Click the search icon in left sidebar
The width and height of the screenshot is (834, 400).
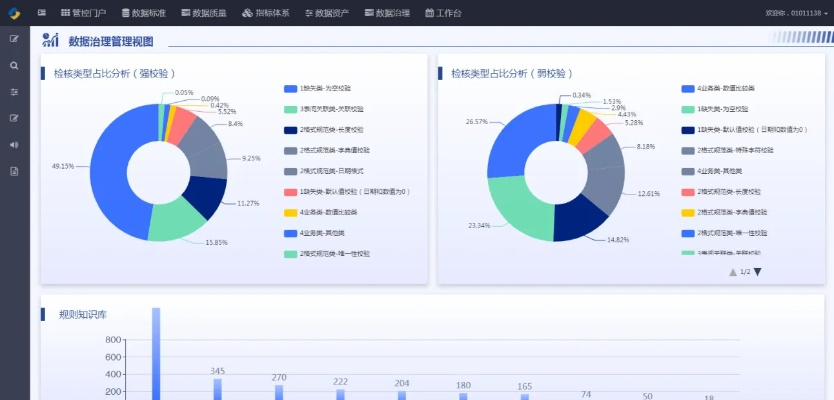point(14,65)
